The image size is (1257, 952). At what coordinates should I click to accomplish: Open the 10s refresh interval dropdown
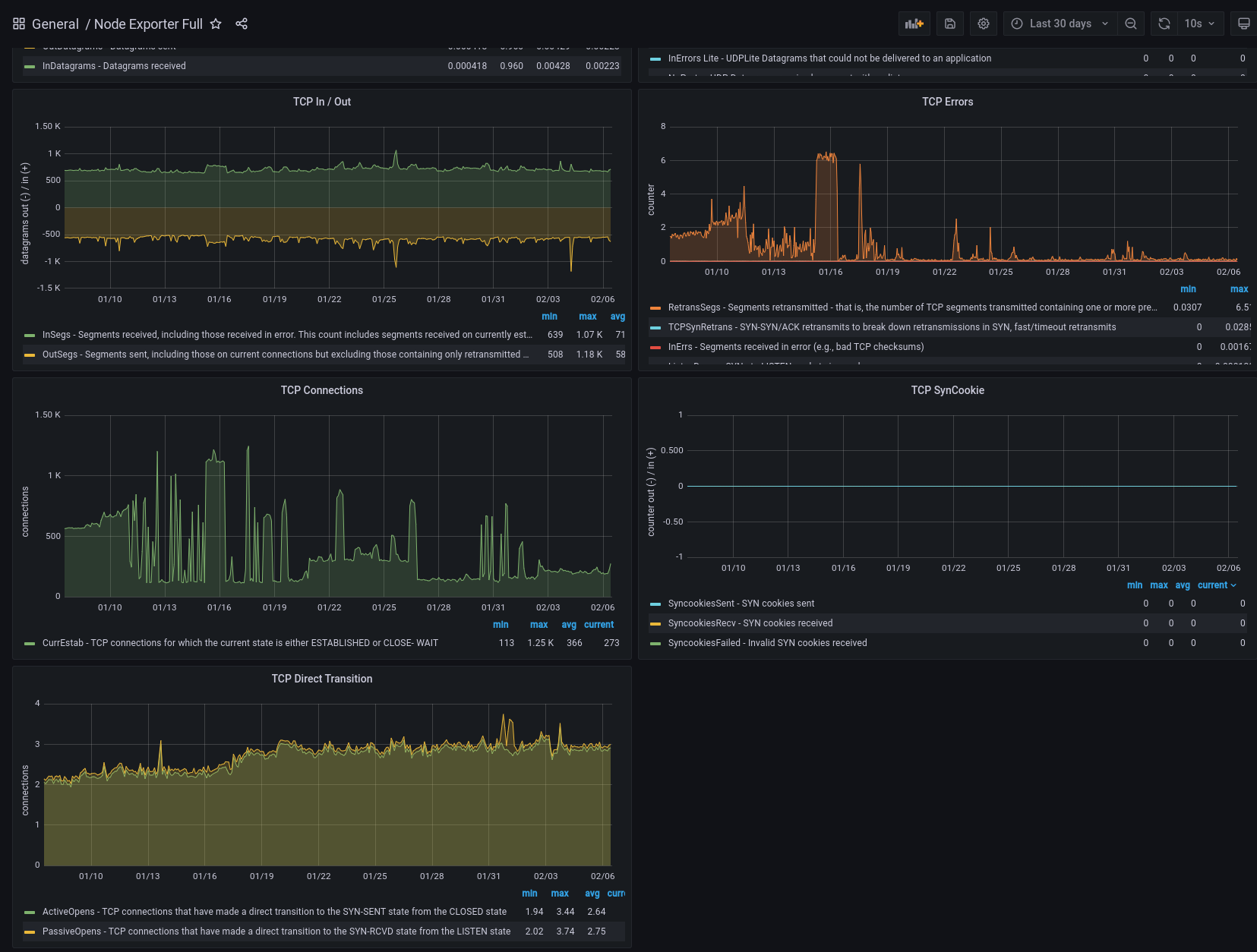click(x=1200, y=24)
